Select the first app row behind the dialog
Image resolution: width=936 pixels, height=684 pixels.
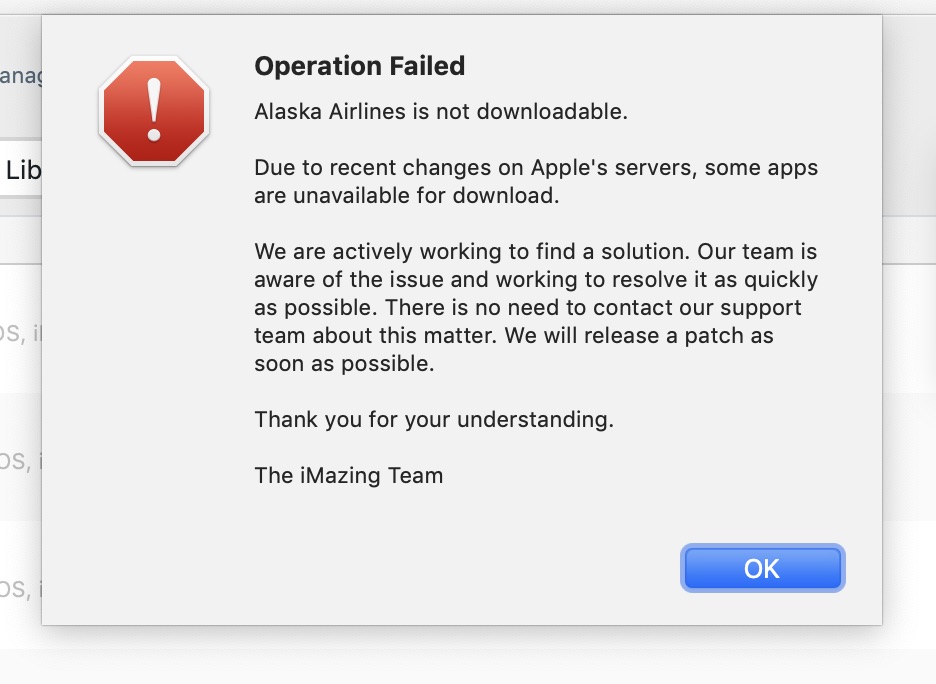click(20, 332)
